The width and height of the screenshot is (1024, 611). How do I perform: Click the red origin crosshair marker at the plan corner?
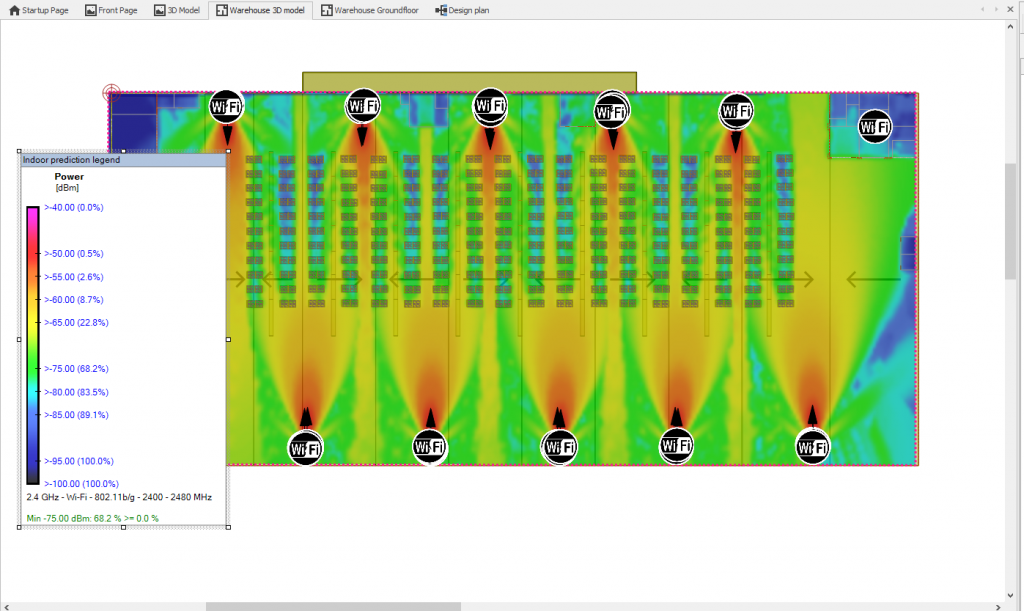[111, 93]
